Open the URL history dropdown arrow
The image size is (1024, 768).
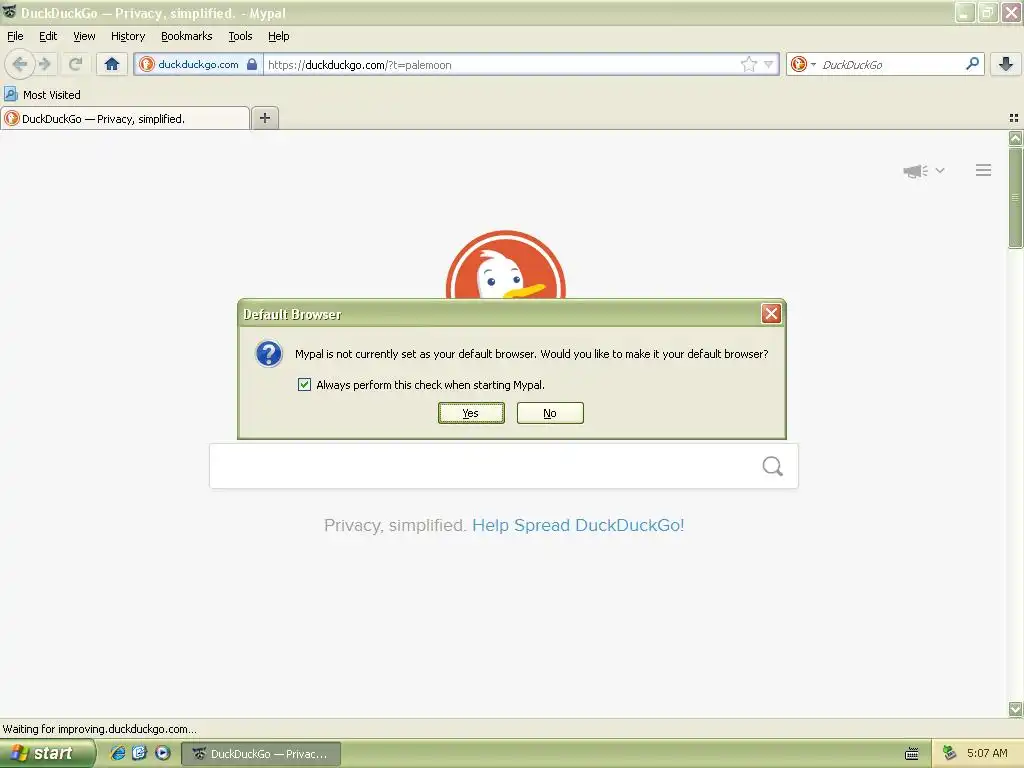[x=769, y=64]
